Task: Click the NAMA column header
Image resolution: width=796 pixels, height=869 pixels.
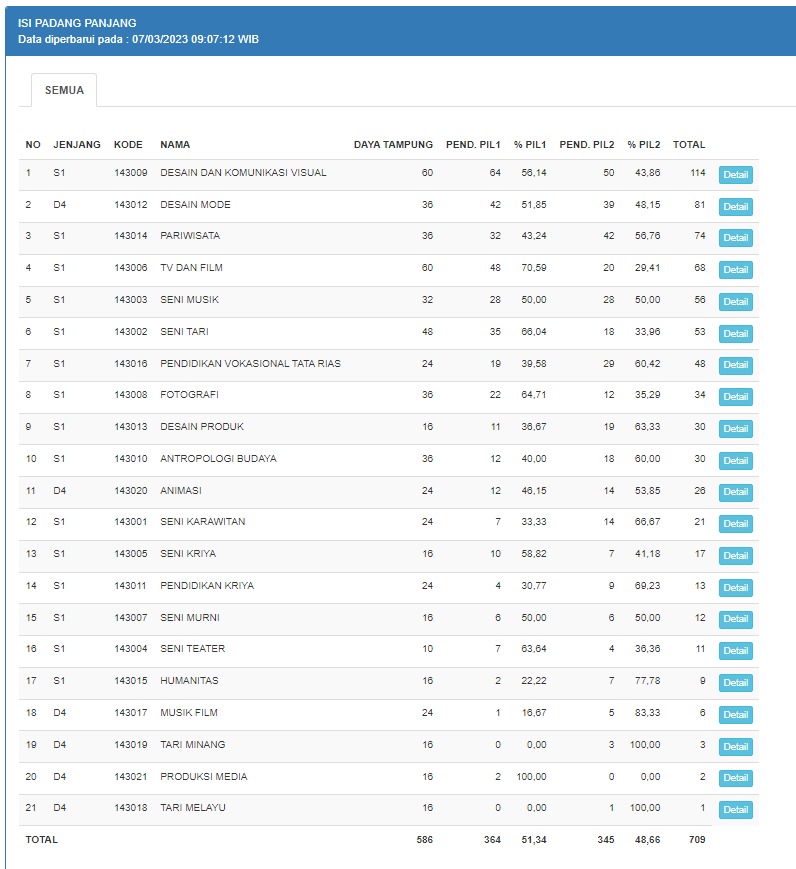Action: click(x=175, y=145)
